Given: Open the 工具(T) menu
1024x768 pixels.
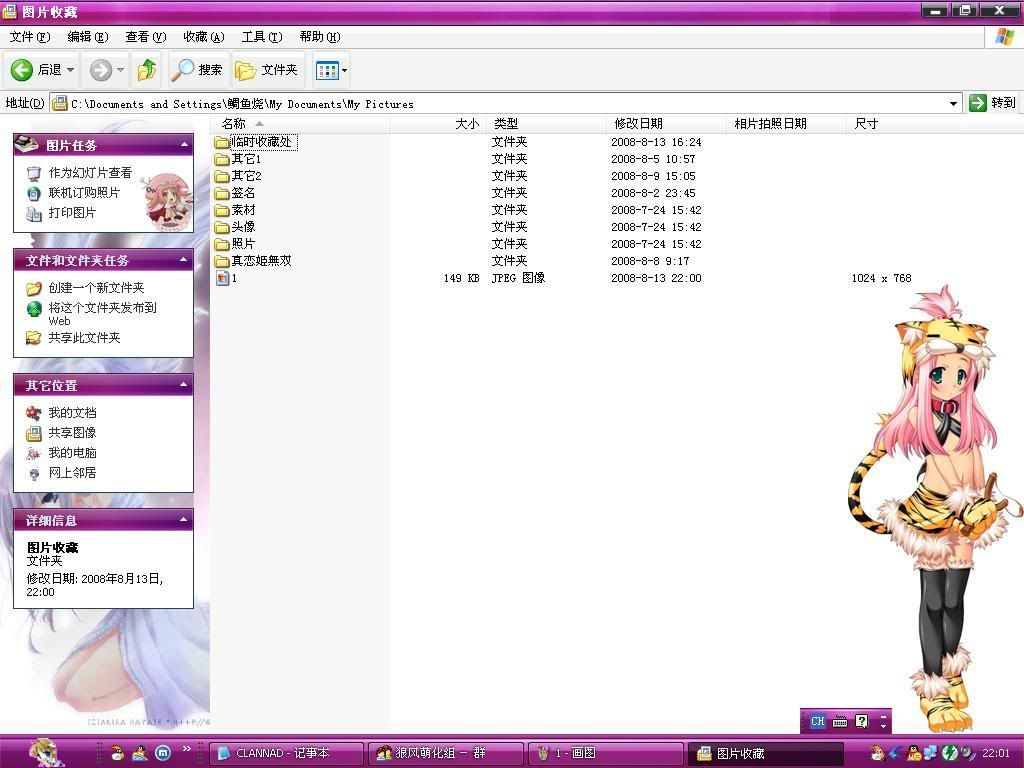Looking at the screenshot, I should click(x=262, y=37).
